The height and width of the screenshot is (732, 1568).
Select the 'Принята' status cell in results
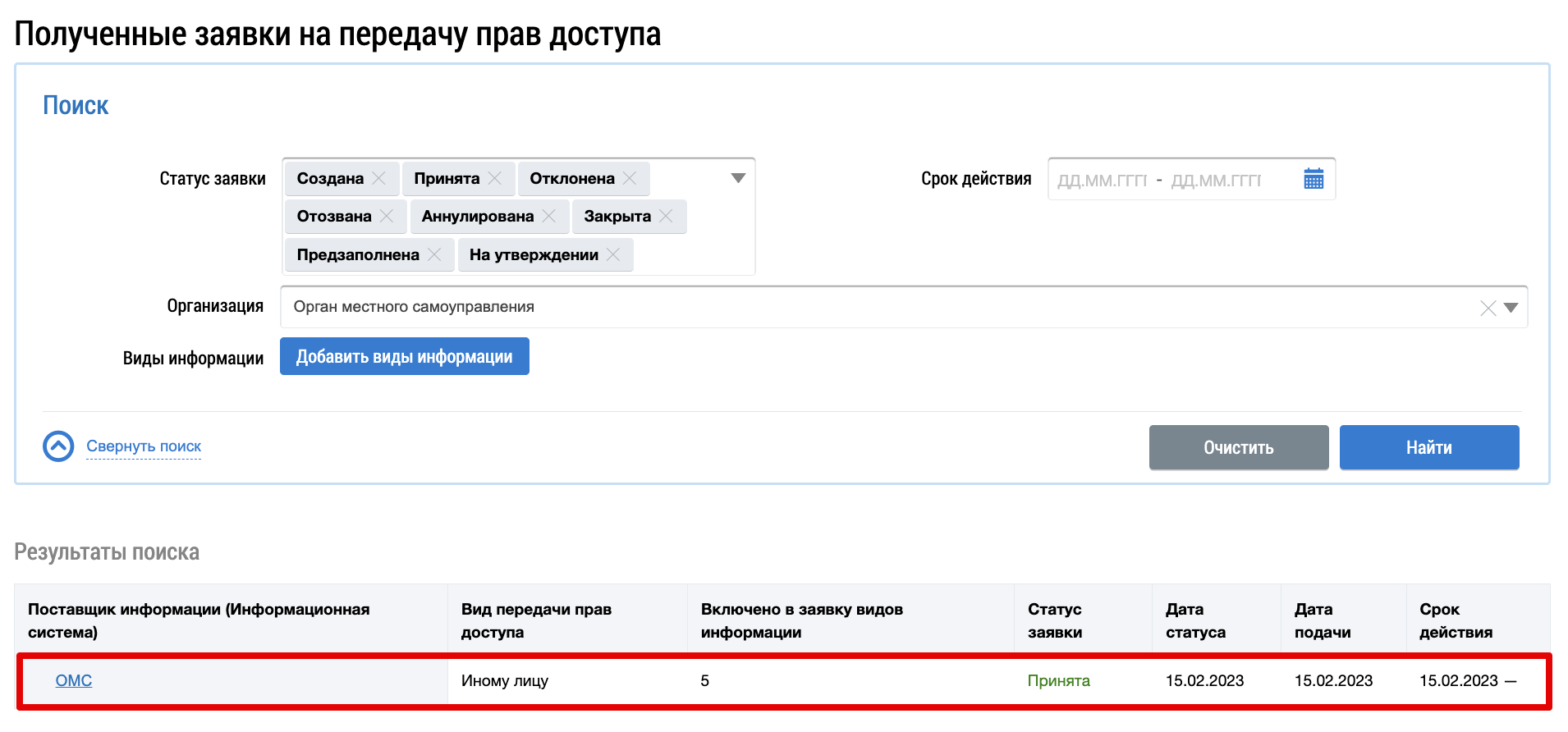(x=1058, y=680)
